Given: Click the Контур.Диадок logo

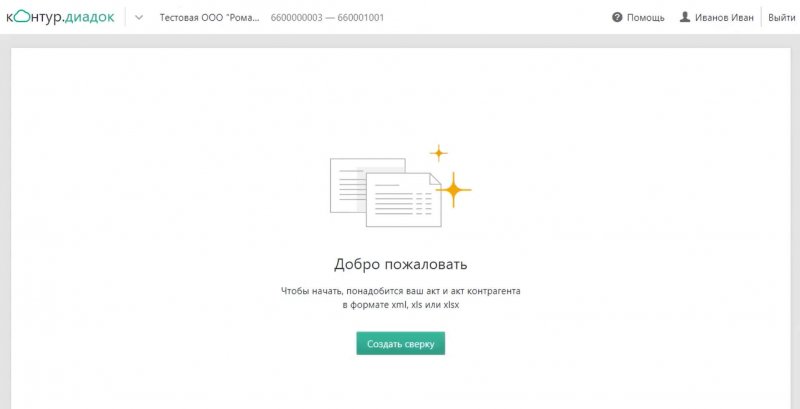Looking at the screenshot, I should pyautogui.click(x=62, y=17).
